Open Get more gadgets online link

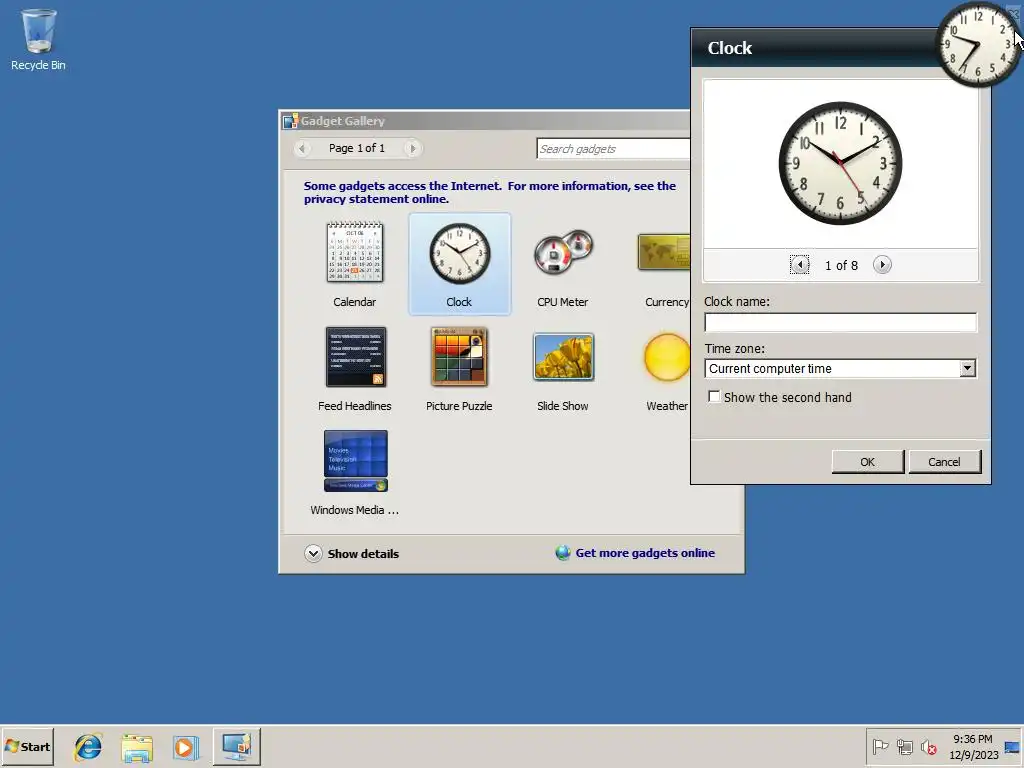pyautogui.click(x=645, y=553)
